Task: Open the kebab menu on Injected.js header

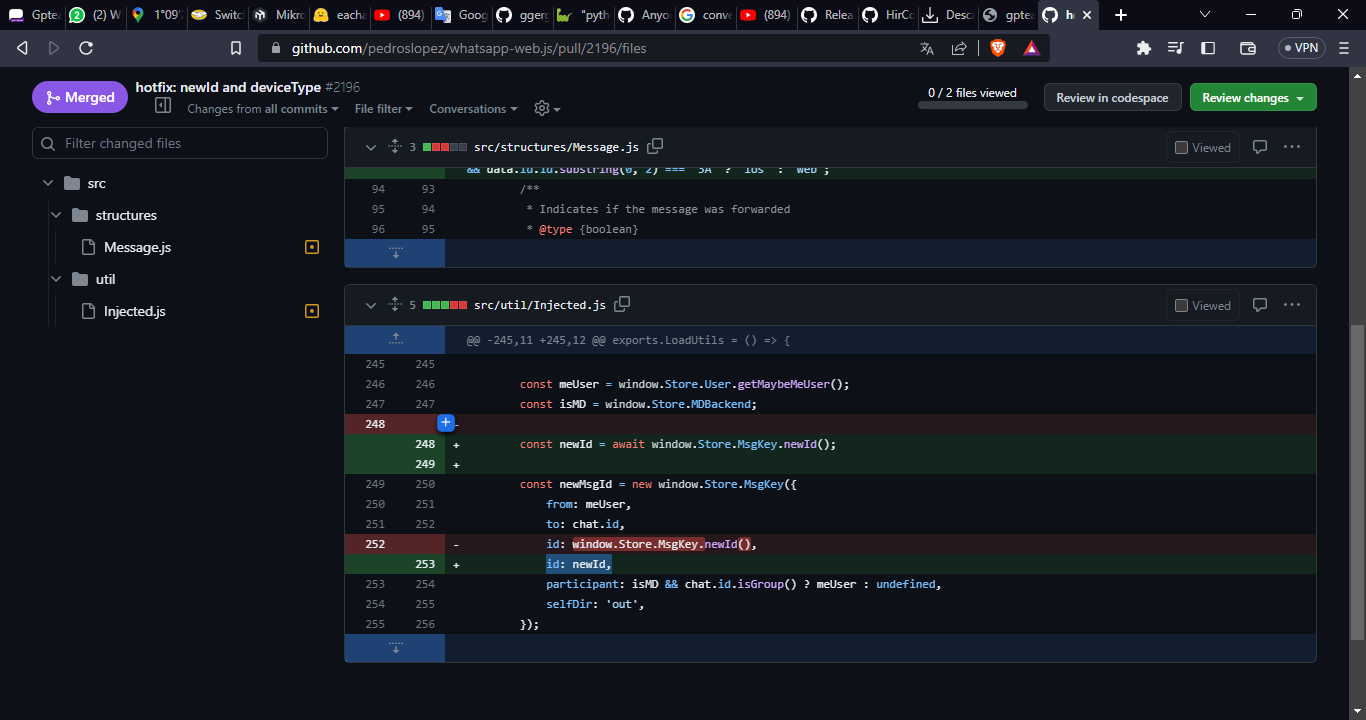Action: (x=1292, y=305)
